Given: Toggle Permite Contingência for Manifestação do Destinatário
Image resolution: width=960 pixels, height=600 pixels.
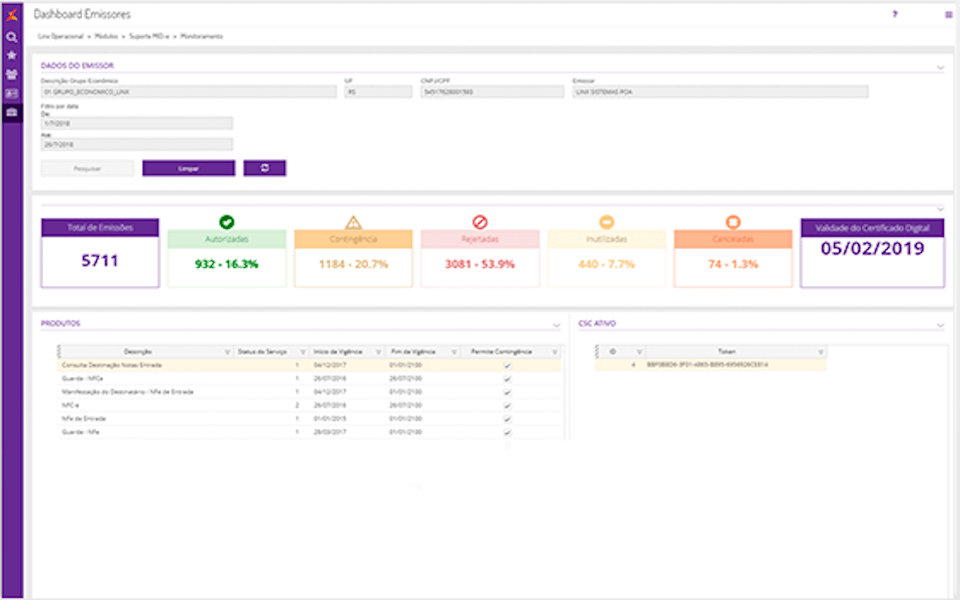Looking at the screenshot, I should pyautogui.click(x=507, y=392).
